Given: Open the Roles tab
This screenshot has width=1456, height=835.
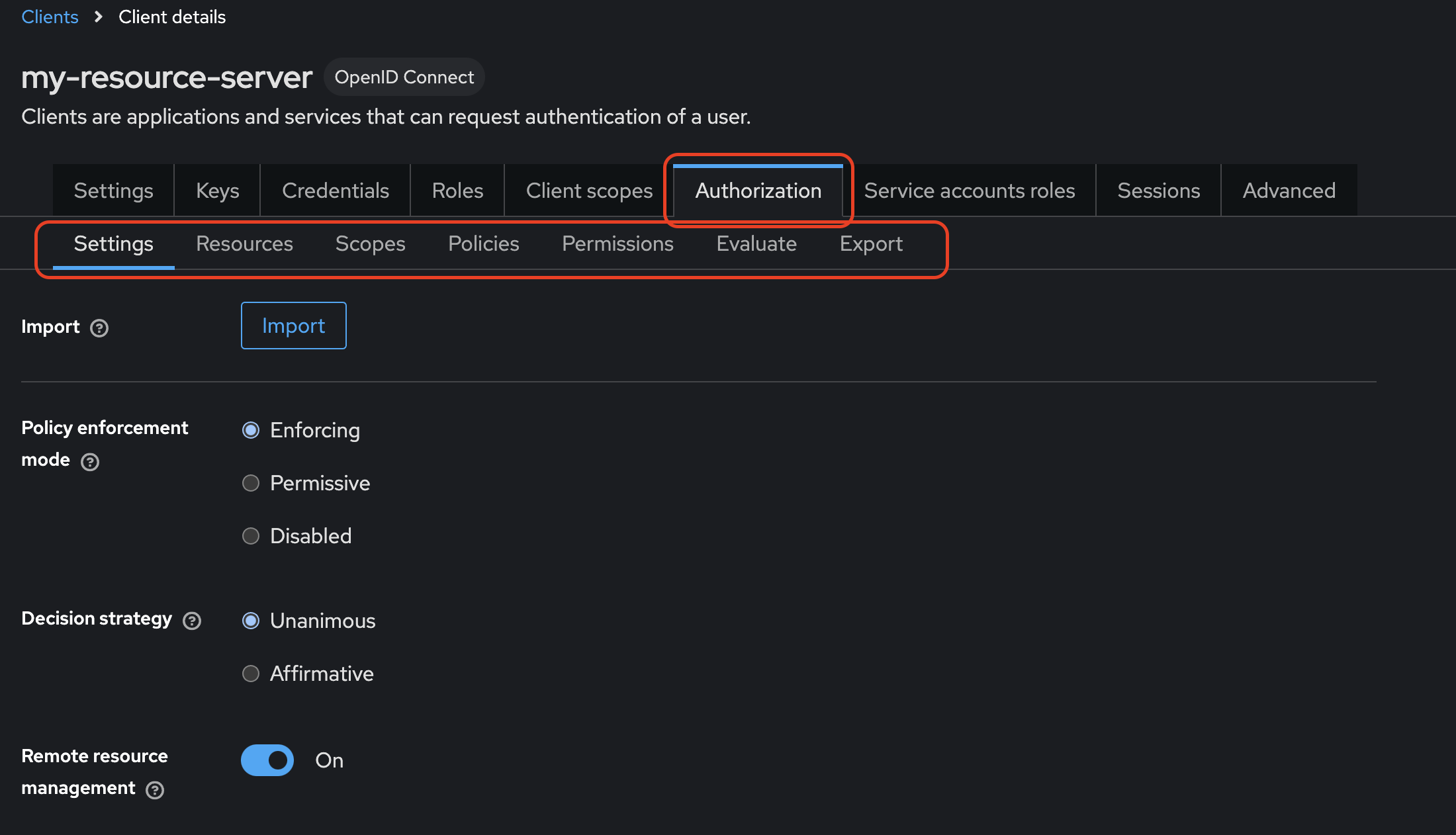Looking at the screenshot, I should pos(457,191).
